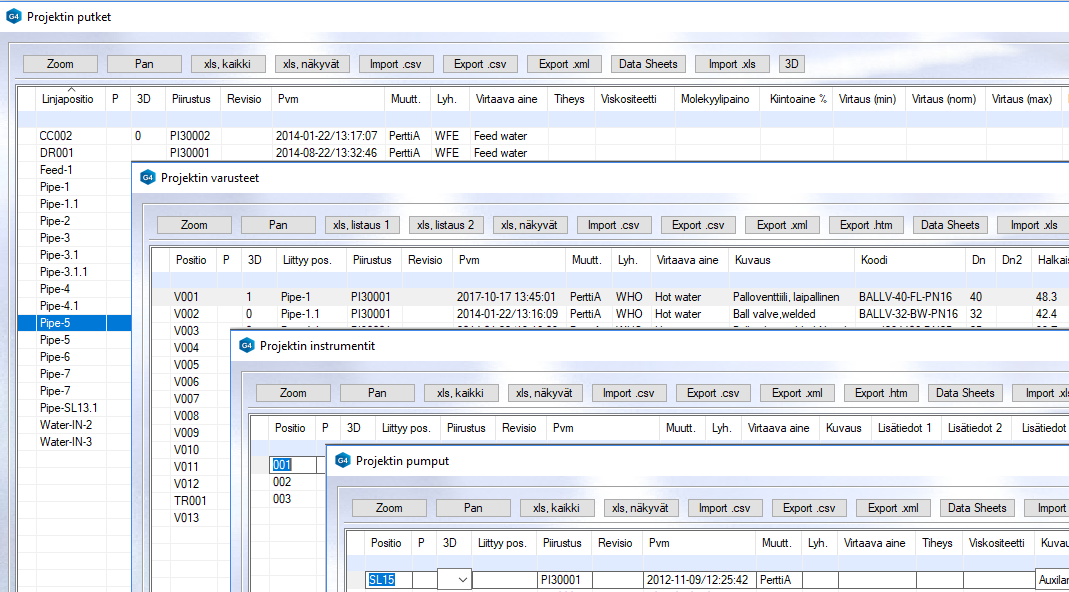The width and height of the screenshot is (1069, 592).
Task: Click Pan button in Projektin putket window
Action: [144, 64]
